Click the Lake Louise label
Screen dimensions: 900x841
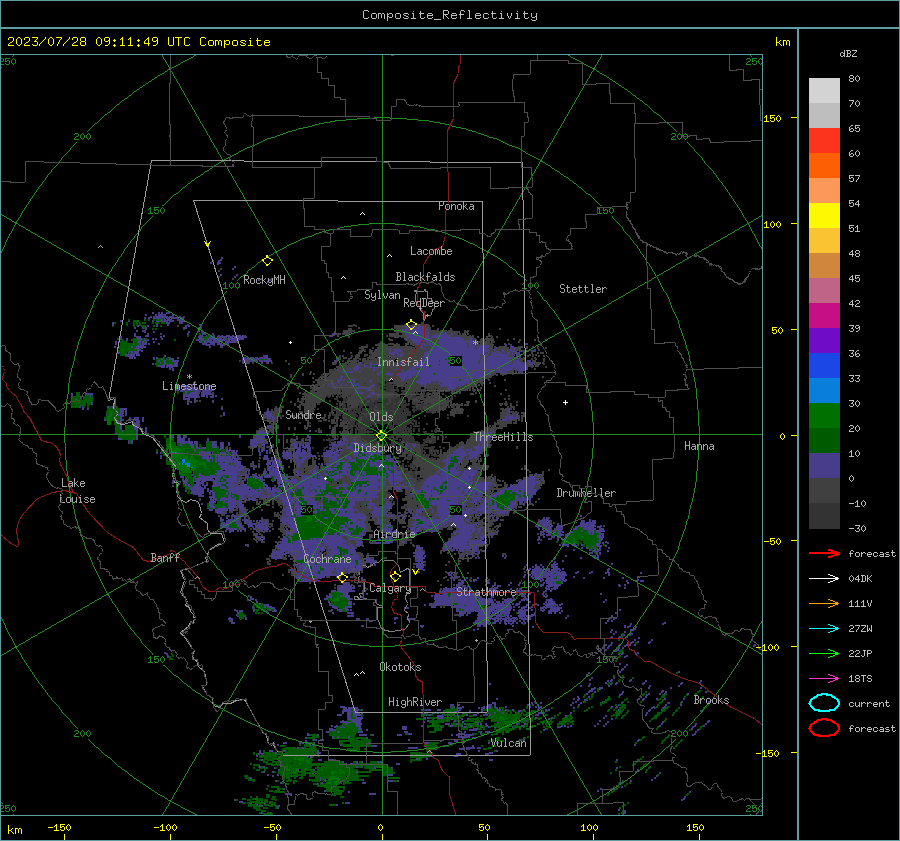[77, 491]
